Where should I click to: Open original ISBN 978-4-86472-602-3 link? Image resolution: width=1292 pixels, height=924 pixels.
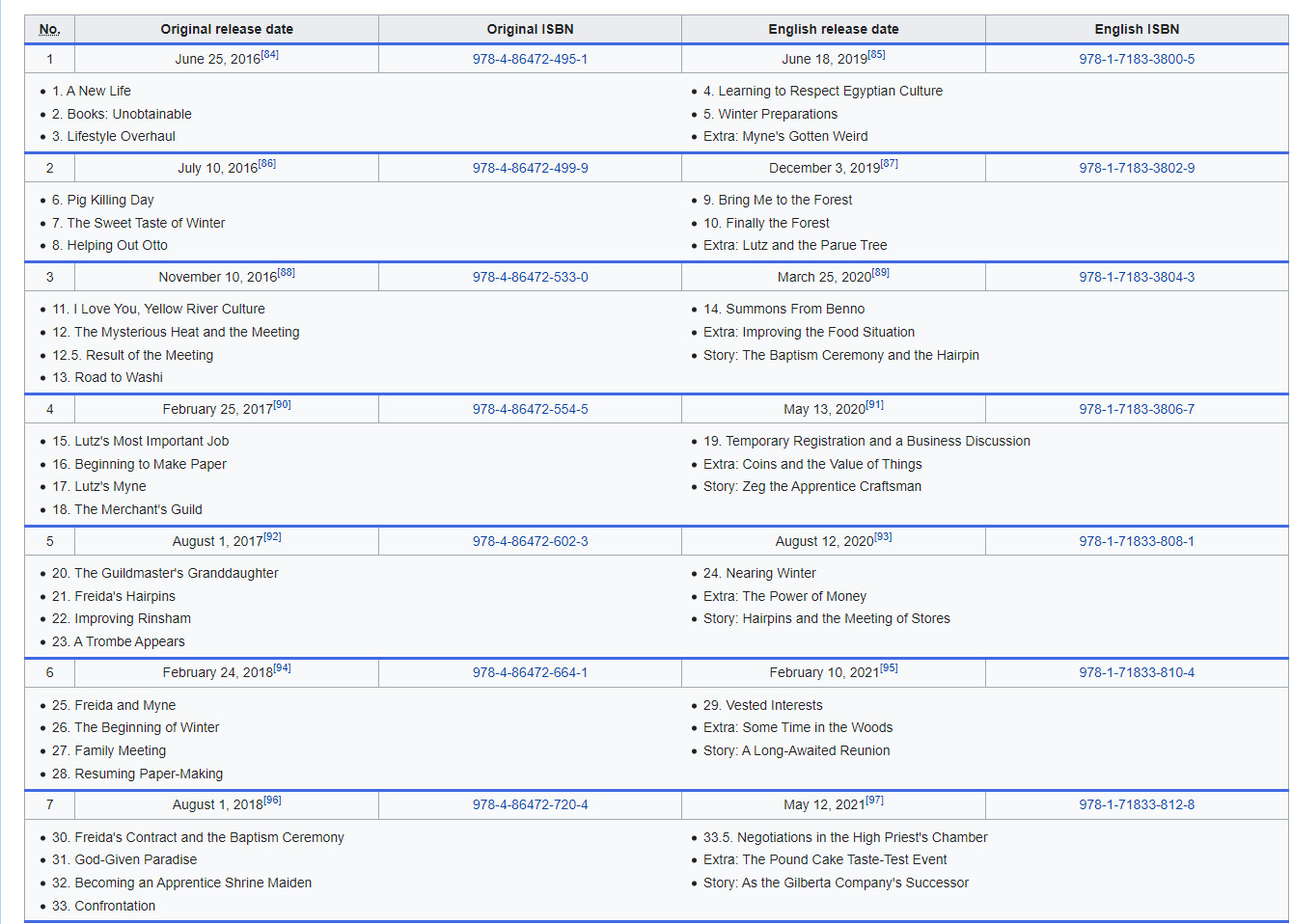530,541
